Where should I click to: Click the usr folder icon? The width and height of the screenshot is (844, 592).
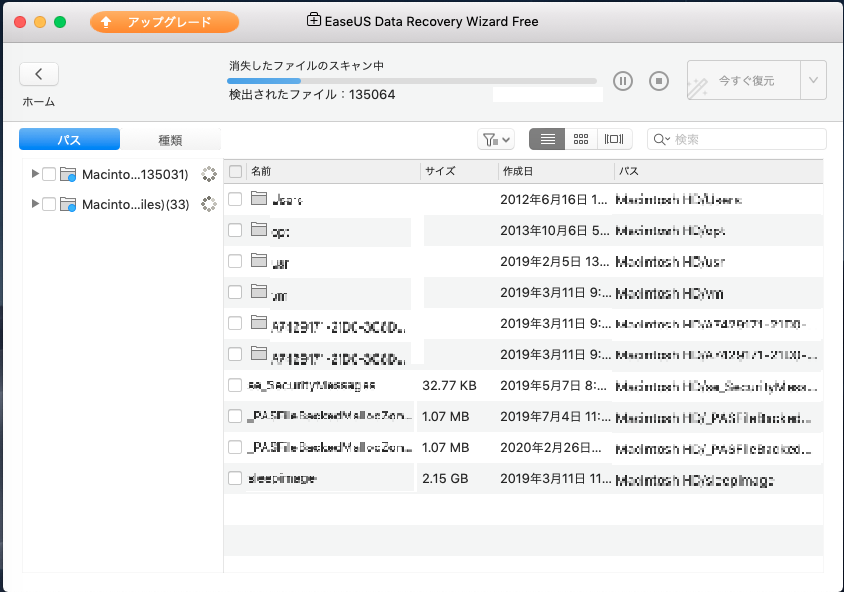[259, 260]
